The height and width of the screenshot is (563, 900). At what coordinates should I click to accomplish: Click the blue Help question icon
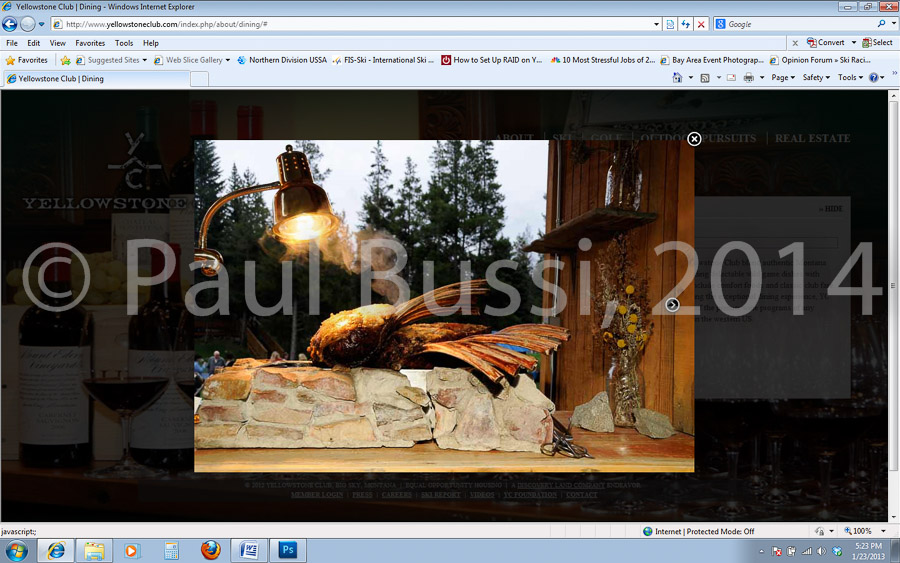[x=874, y=77]
